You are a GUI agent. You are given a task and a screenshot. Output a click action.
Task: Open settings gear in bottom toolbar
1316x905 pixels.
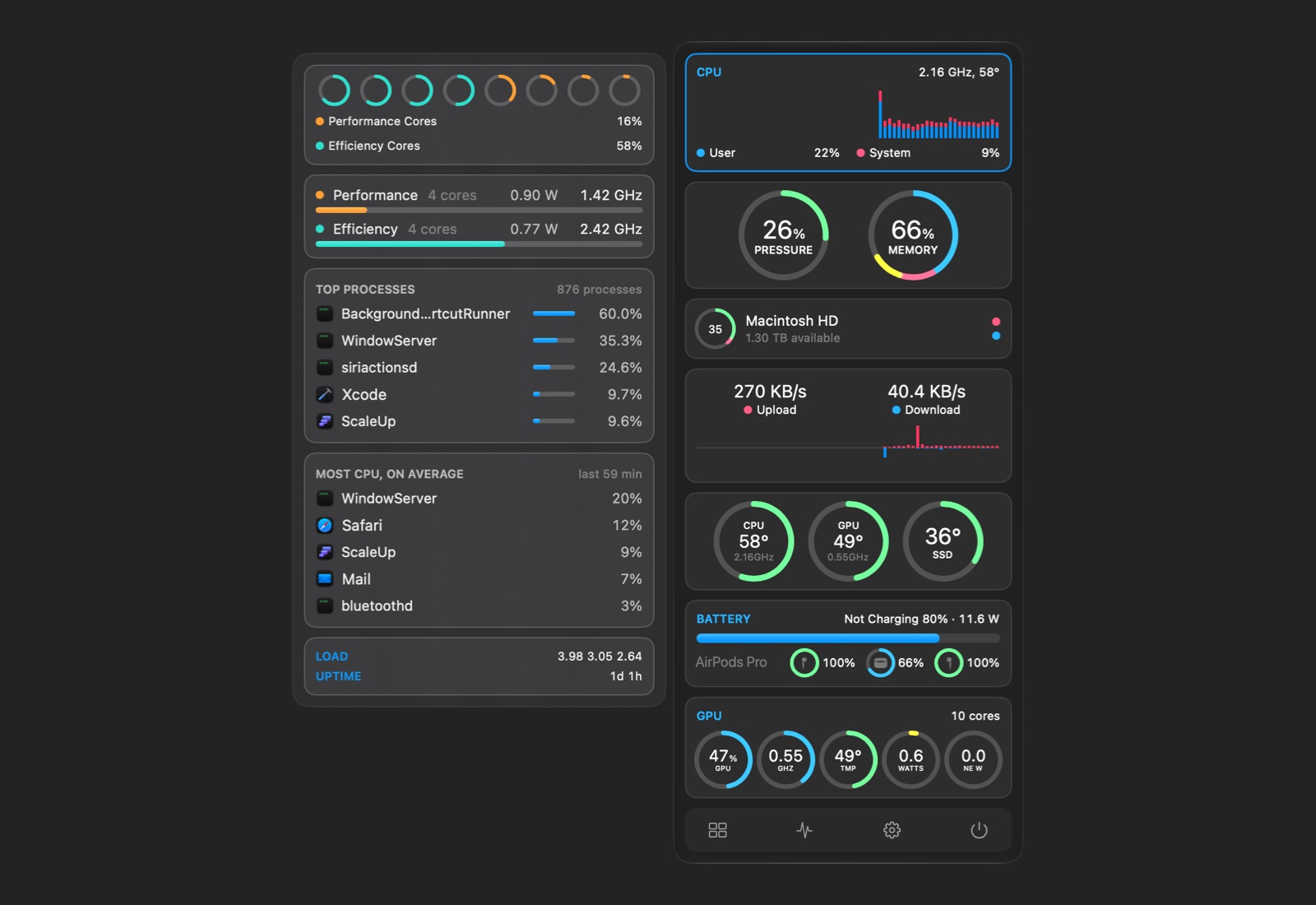(x=892, y=830)
